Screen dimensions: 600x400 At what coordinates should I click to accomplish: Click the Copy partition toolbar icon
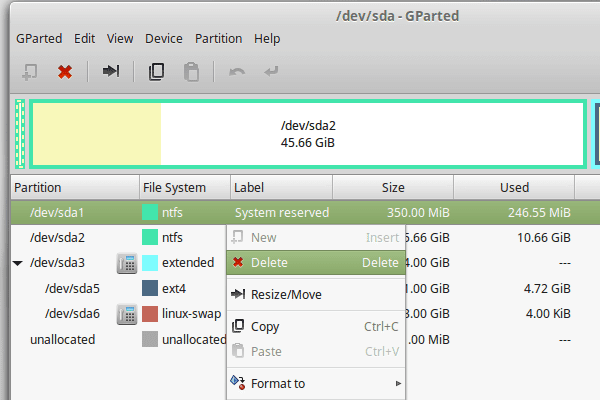[156, 72]
